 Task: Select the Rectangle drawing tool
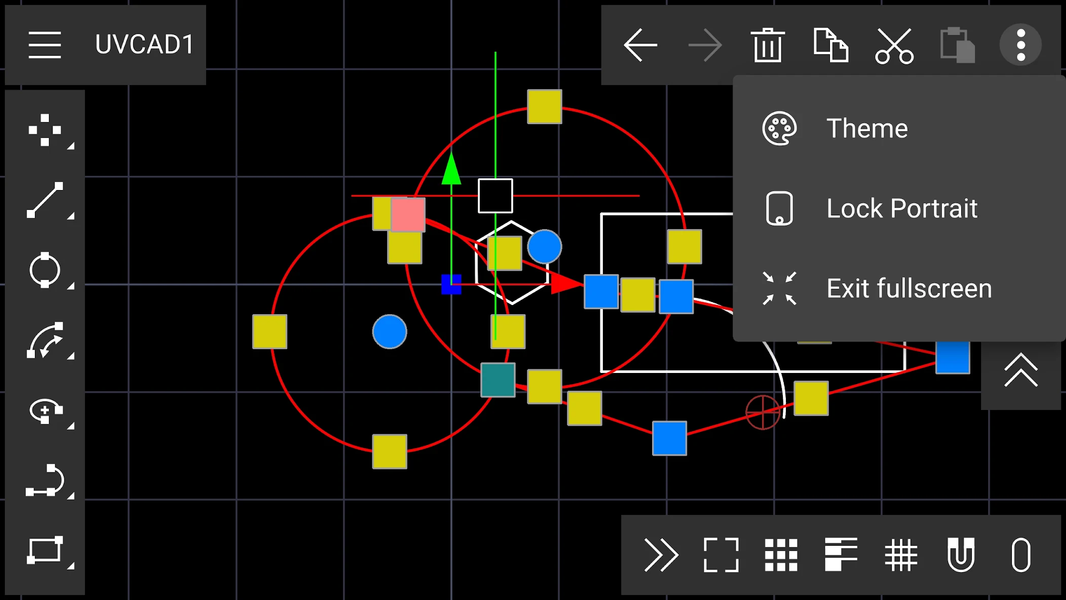pyautogui.click(x=45, y=550)
